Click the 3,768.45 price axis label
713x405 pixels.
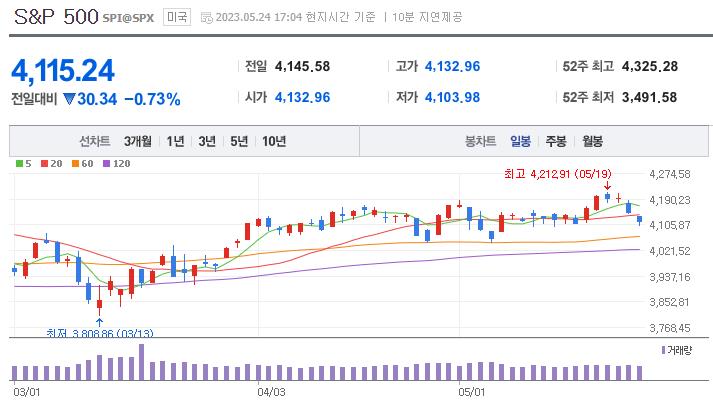(670, 328)
